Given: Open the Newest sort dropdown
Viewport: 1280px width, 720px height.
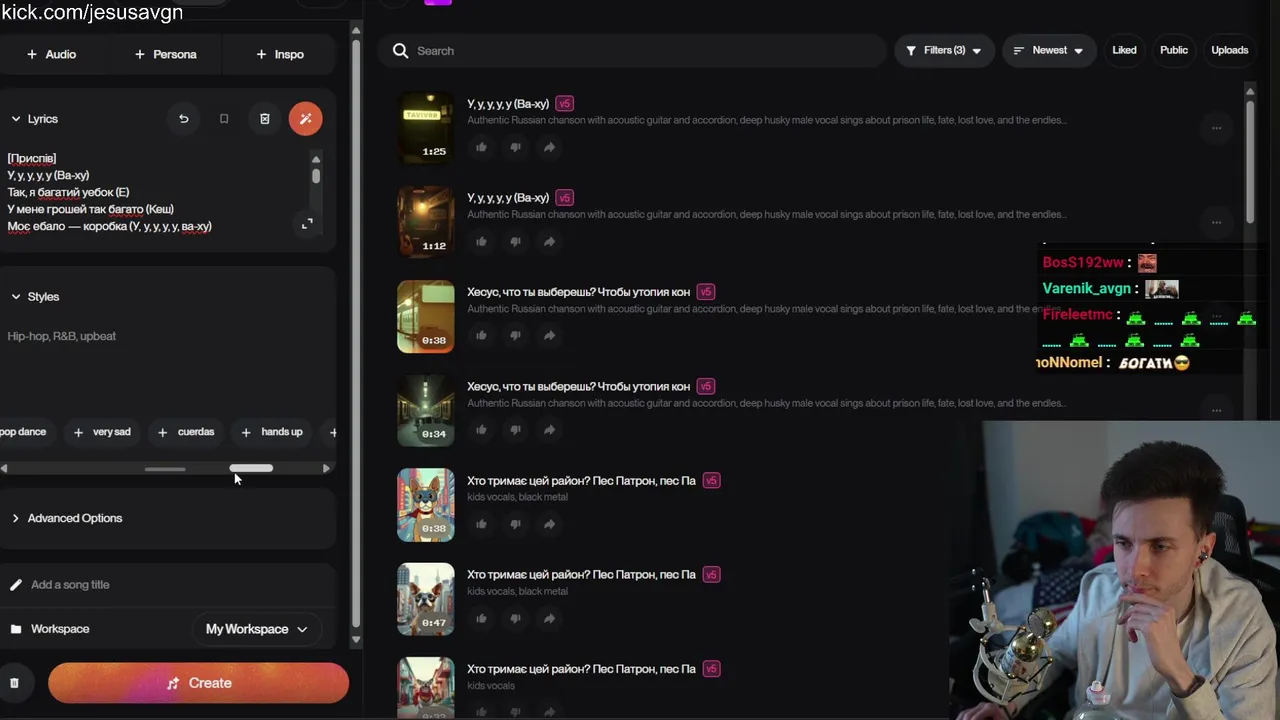Looking at the screenshot, I should pyautogui.click(x=1048, y=50).
